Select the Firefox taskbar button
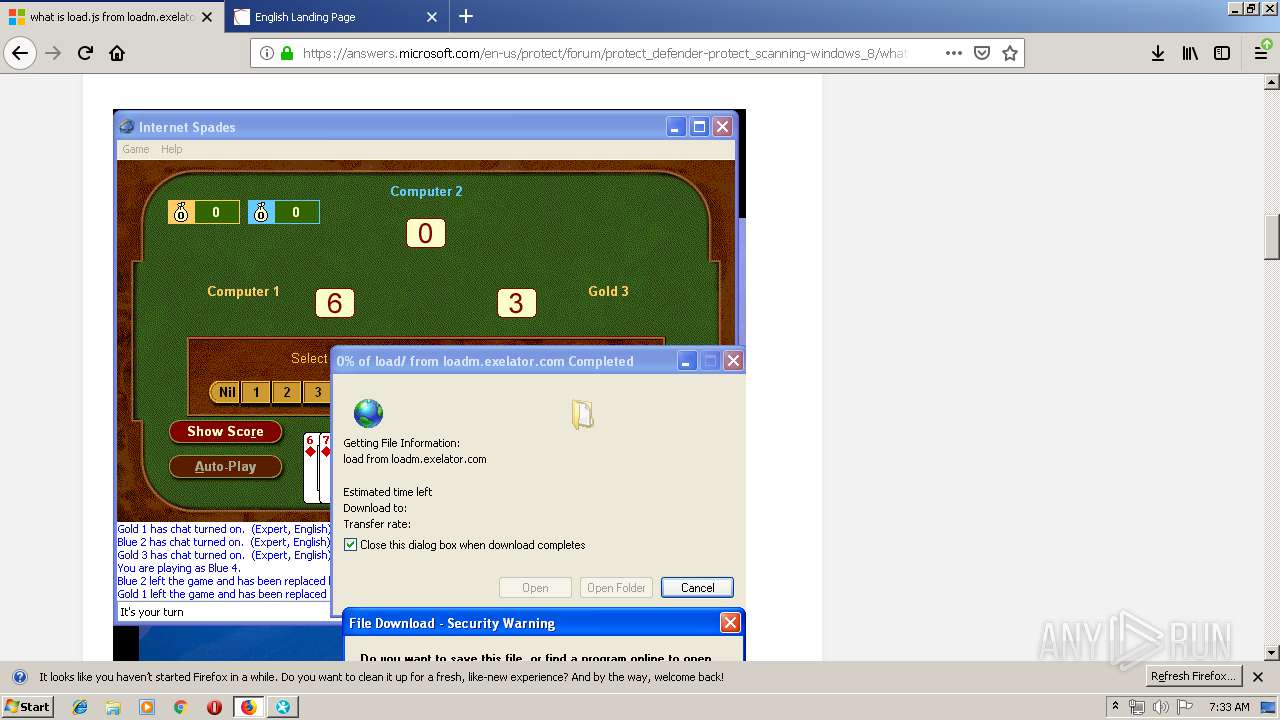Viewport: 1280px width, 720px height. click(x=248, y=707)
